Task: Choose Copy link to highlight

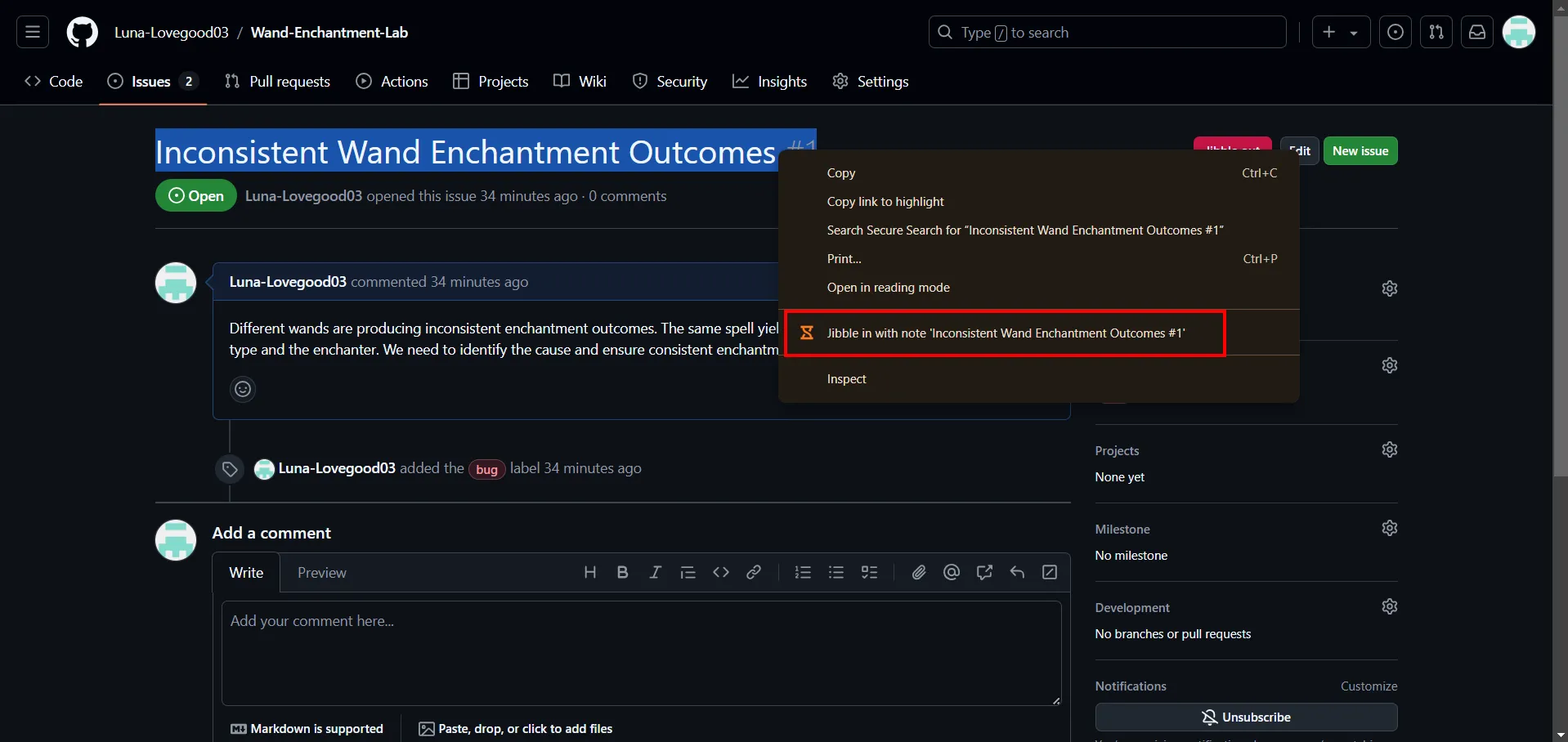Action: tap(885, 202)
